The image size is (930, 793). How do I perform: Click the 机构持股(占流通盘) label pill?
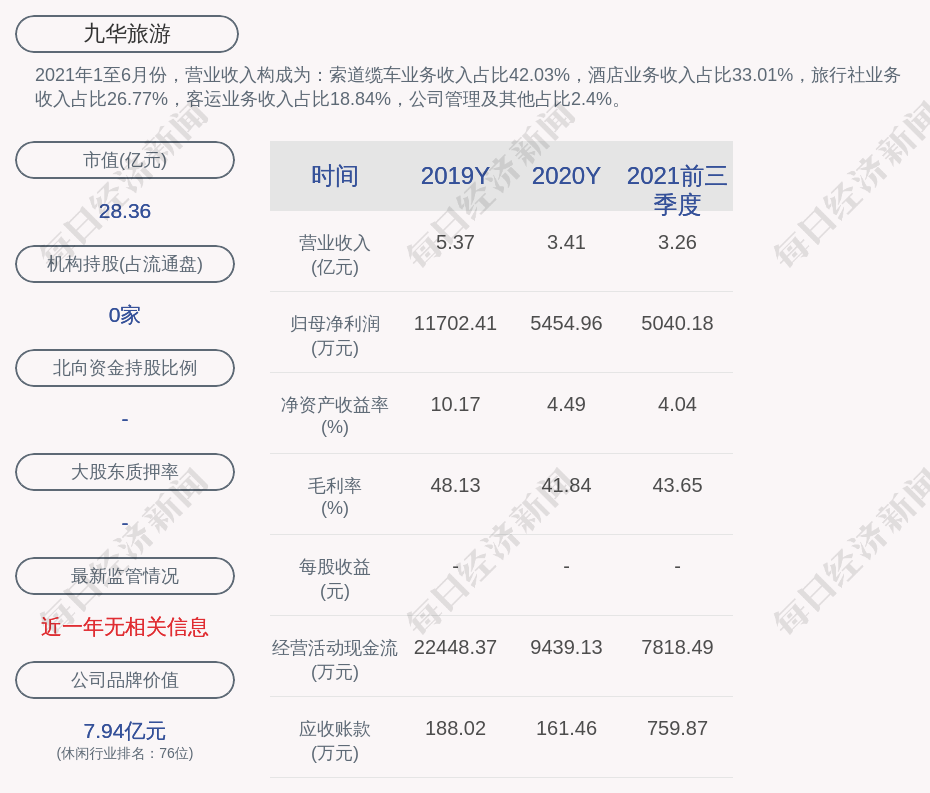click(x=125, y=264)
